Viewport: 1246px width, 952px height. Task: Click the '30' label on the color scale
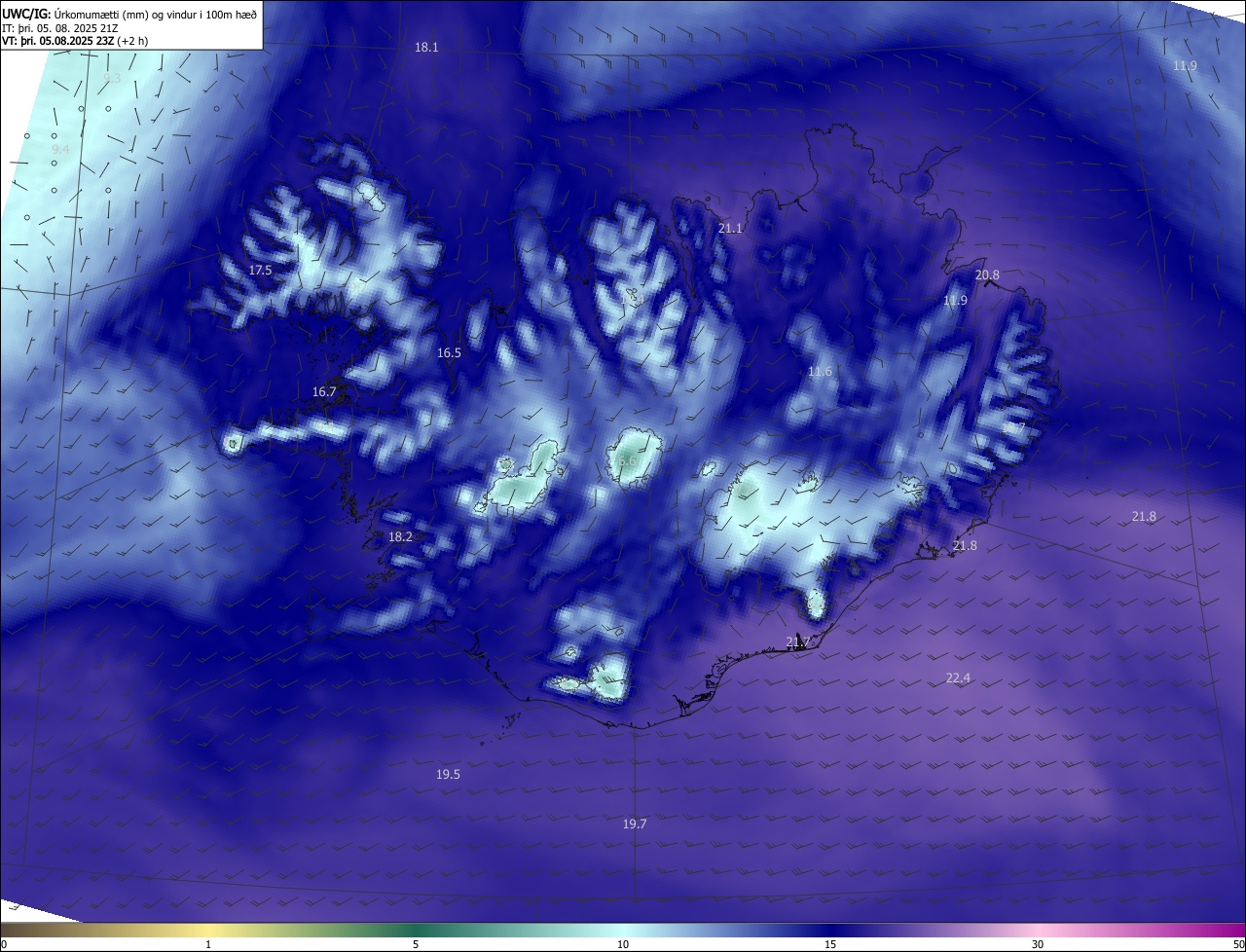click(x=1038, y=944)
